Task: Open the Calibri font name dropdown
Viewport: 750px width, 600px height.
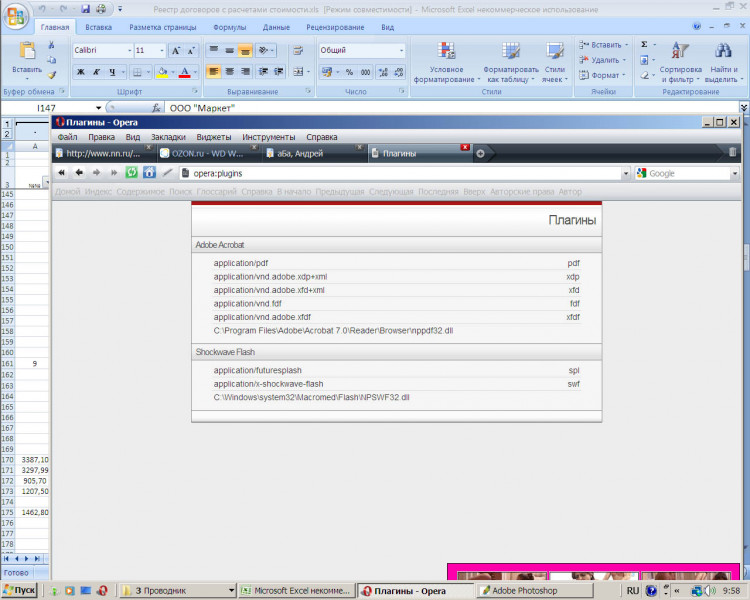Action: pos(129,50)
